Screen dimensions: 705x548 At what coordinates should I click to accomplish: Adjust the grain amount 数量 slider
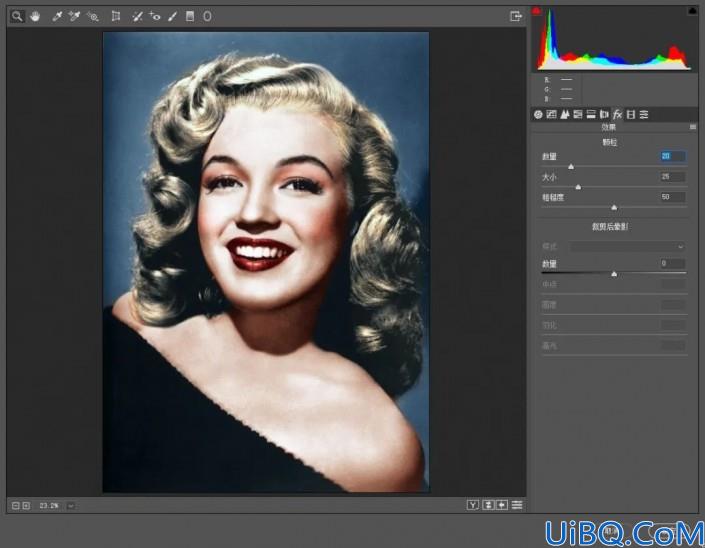coord(571,167)
